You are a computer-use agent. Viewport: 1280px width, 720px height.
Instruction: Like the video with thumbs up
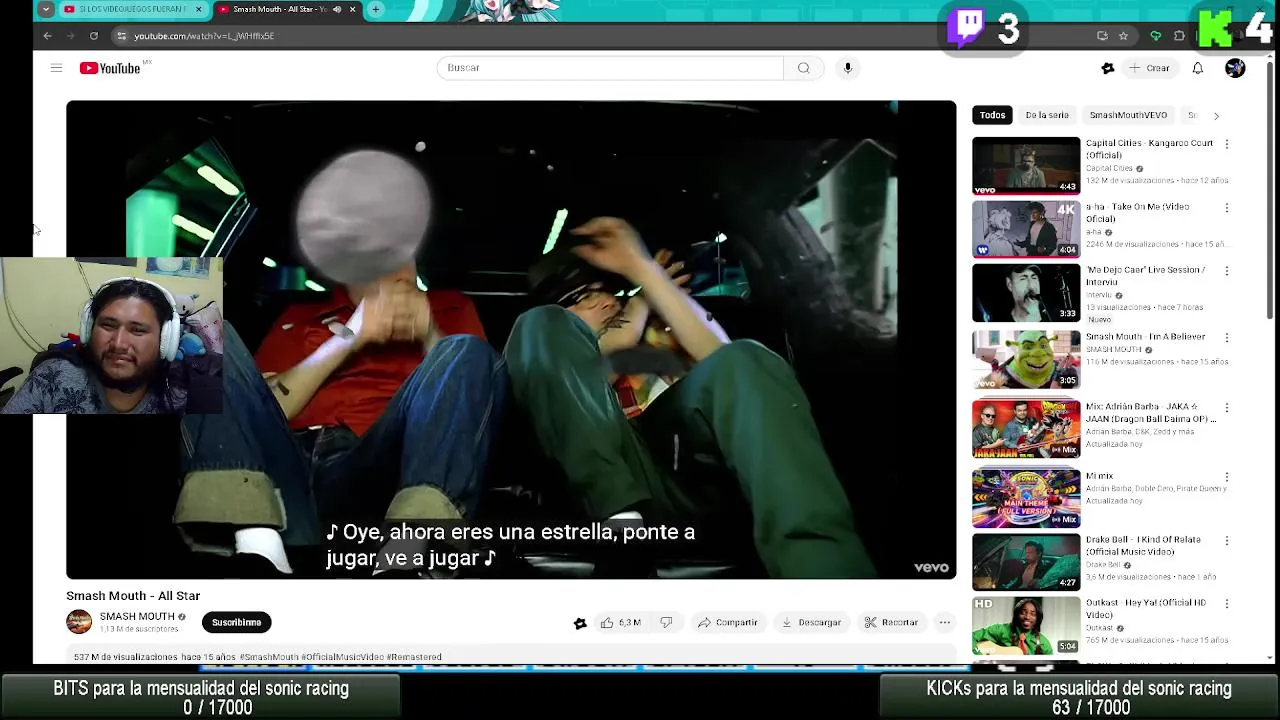click(621, 622)
